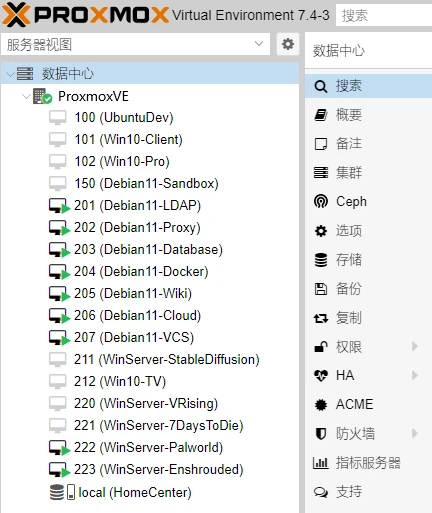Screen dimensions: 432x513
Task: Select VM 203 (Debian11-Database)
Action: tap(148, 250)
